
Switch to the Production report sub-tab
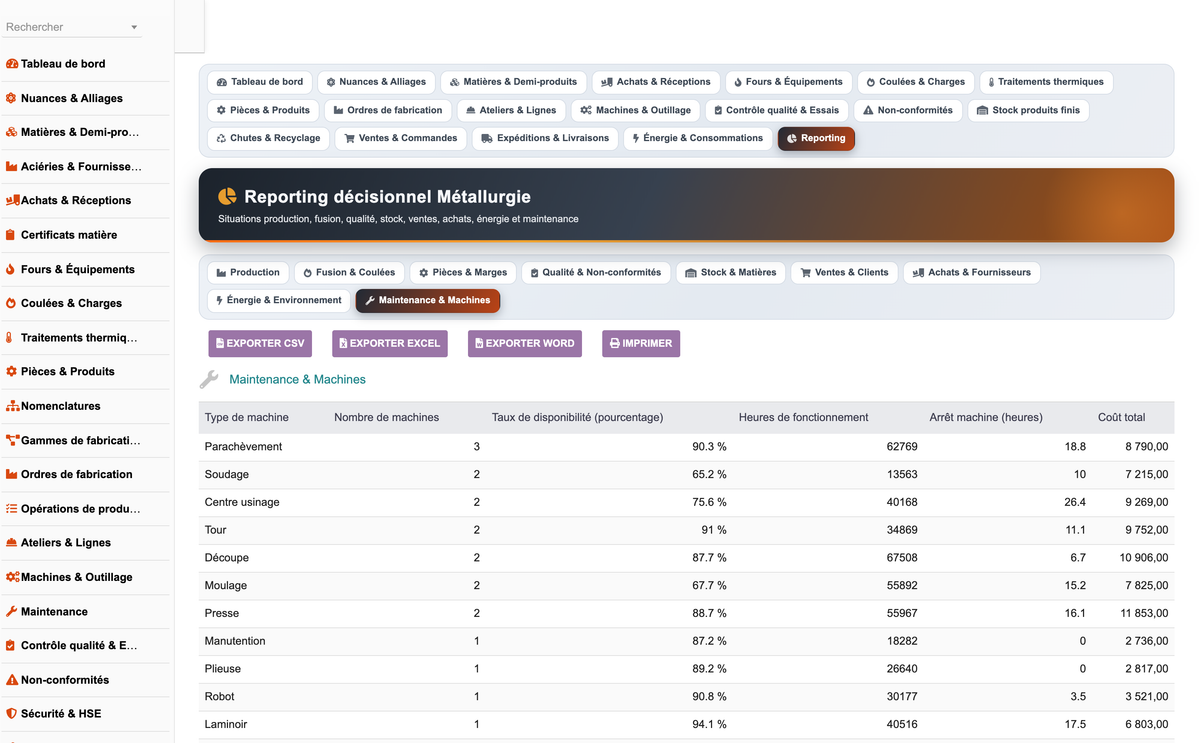pyautogui.click(x=248, y=272)
